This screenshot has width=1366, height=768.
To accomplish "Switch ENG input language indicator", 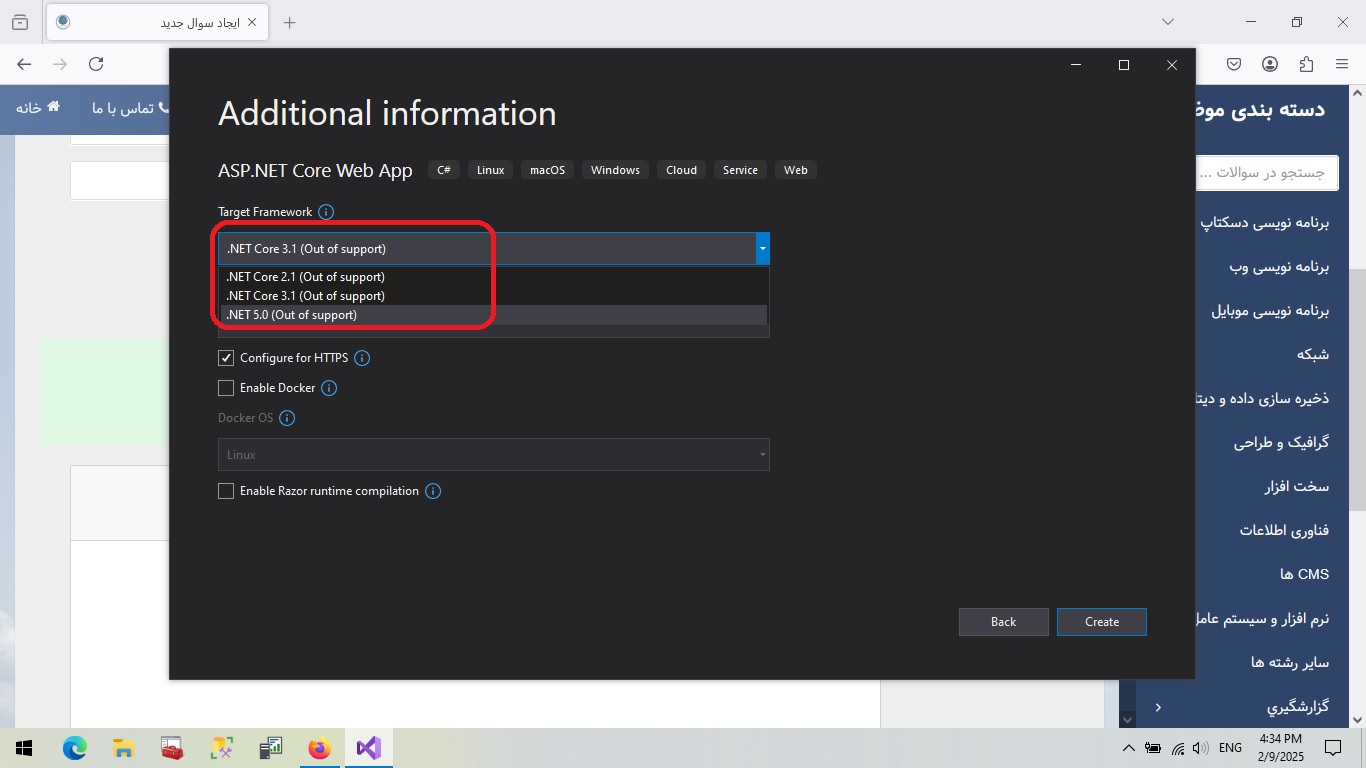I will (1231, 748).
